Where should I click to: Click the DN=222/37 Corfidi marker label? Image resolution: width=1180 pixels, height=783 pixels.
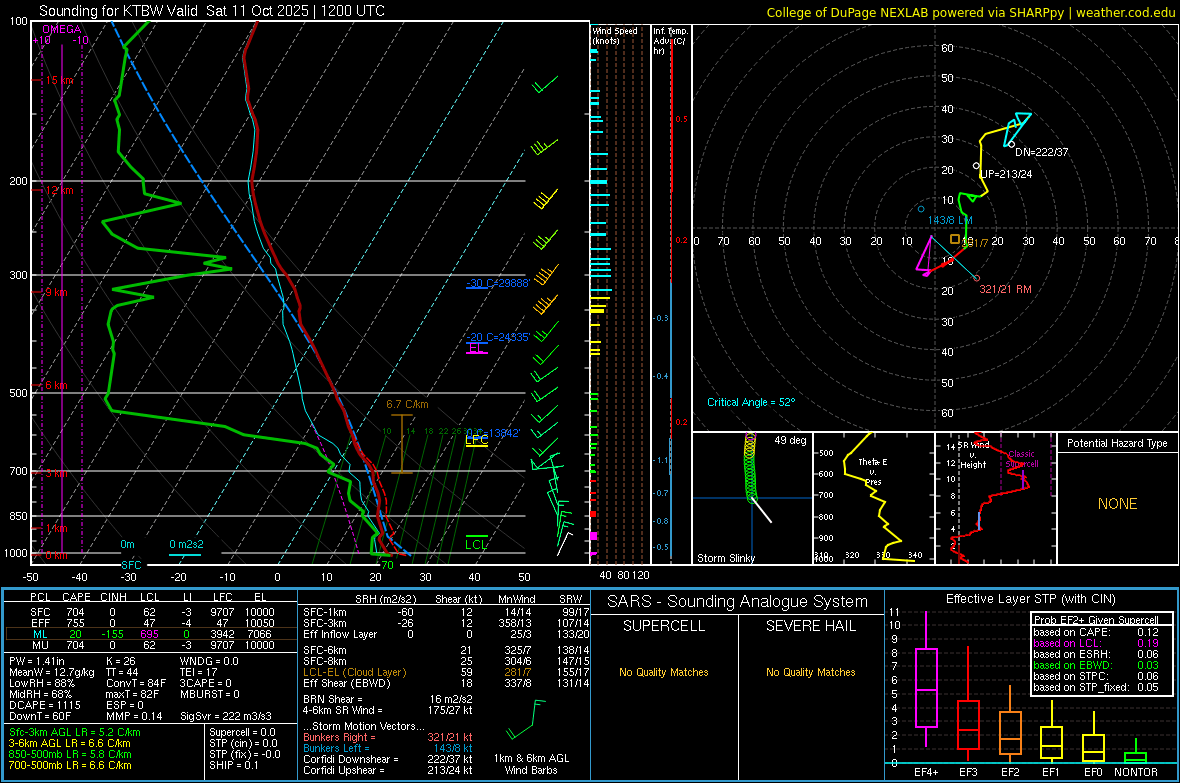(1042, 152)
